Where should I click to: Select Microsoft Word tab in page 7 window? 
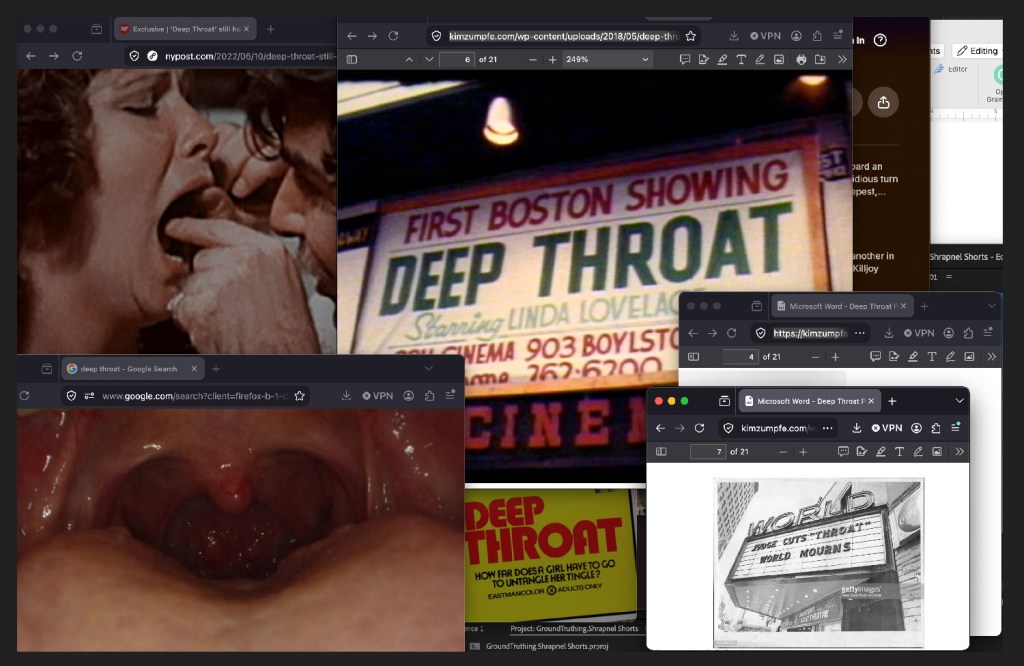(810, 401)
